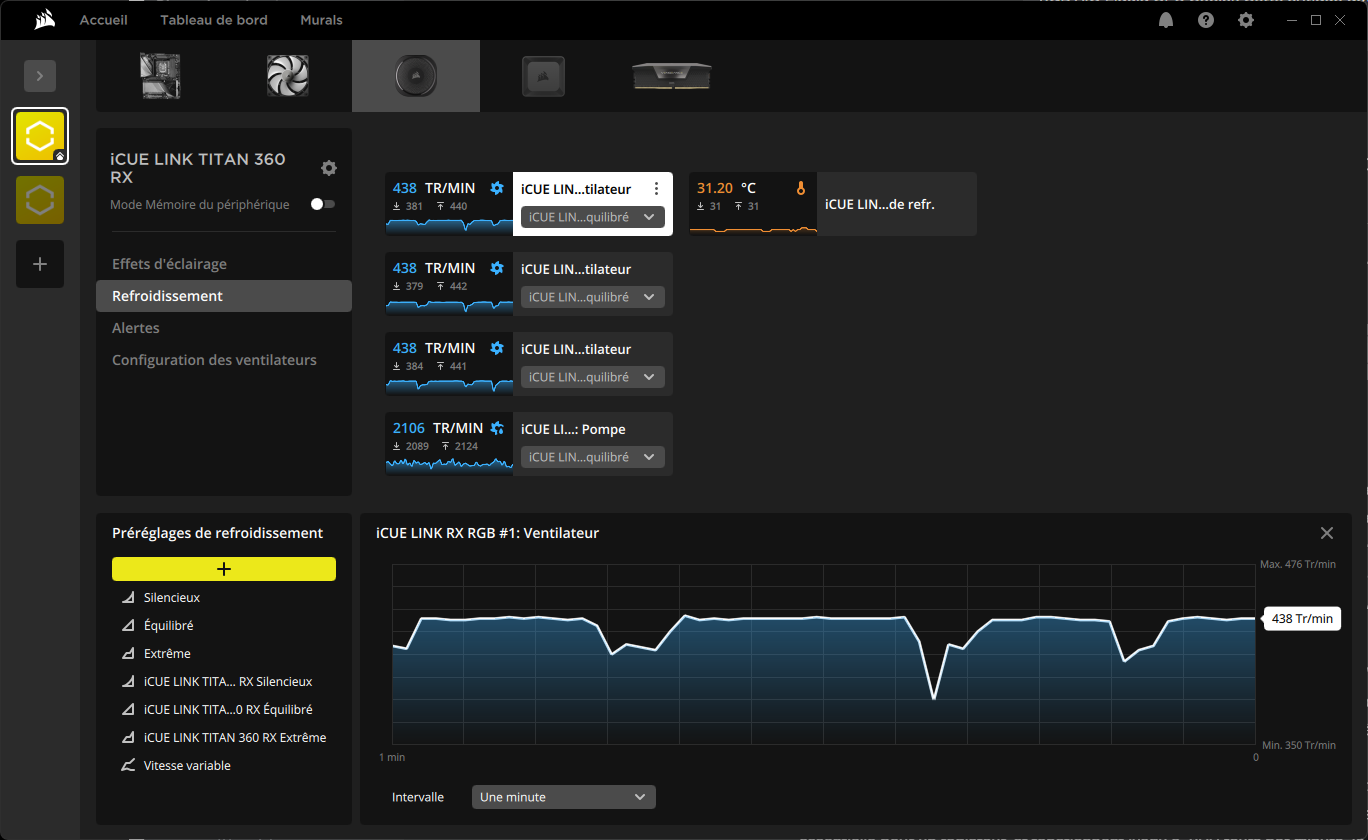Add a new cooling preset with yellow plus button
Image resolution: width=1368 pixels, height=840 pixels.
(224, 569)
